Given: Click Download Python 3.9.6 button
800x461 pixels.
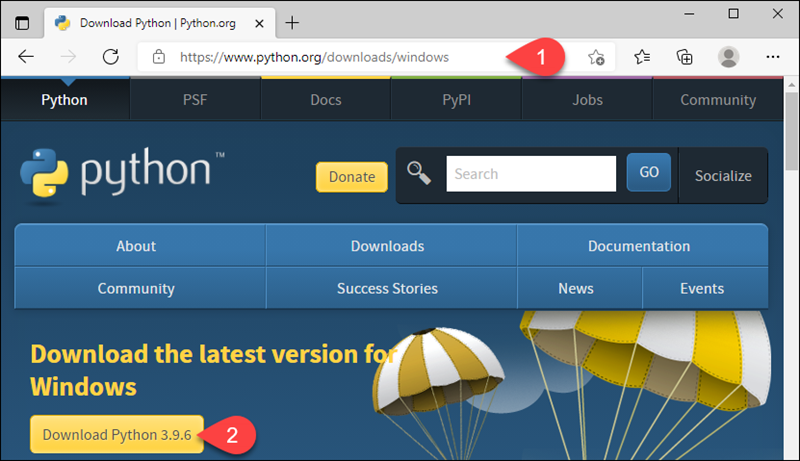Looking at the screenshot, I should pos(117,434).
